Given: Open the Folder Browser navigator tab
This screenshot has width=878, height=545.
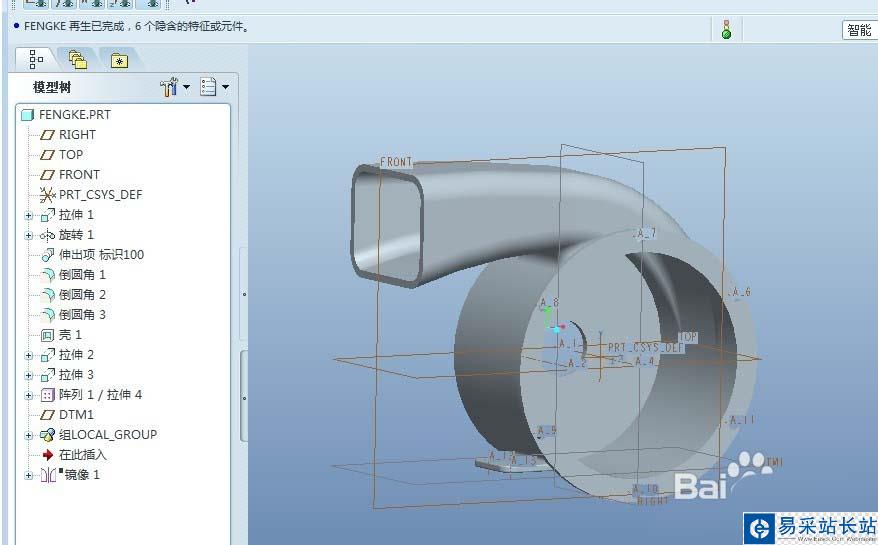Looking at the screenshot, I should [77, 59].
